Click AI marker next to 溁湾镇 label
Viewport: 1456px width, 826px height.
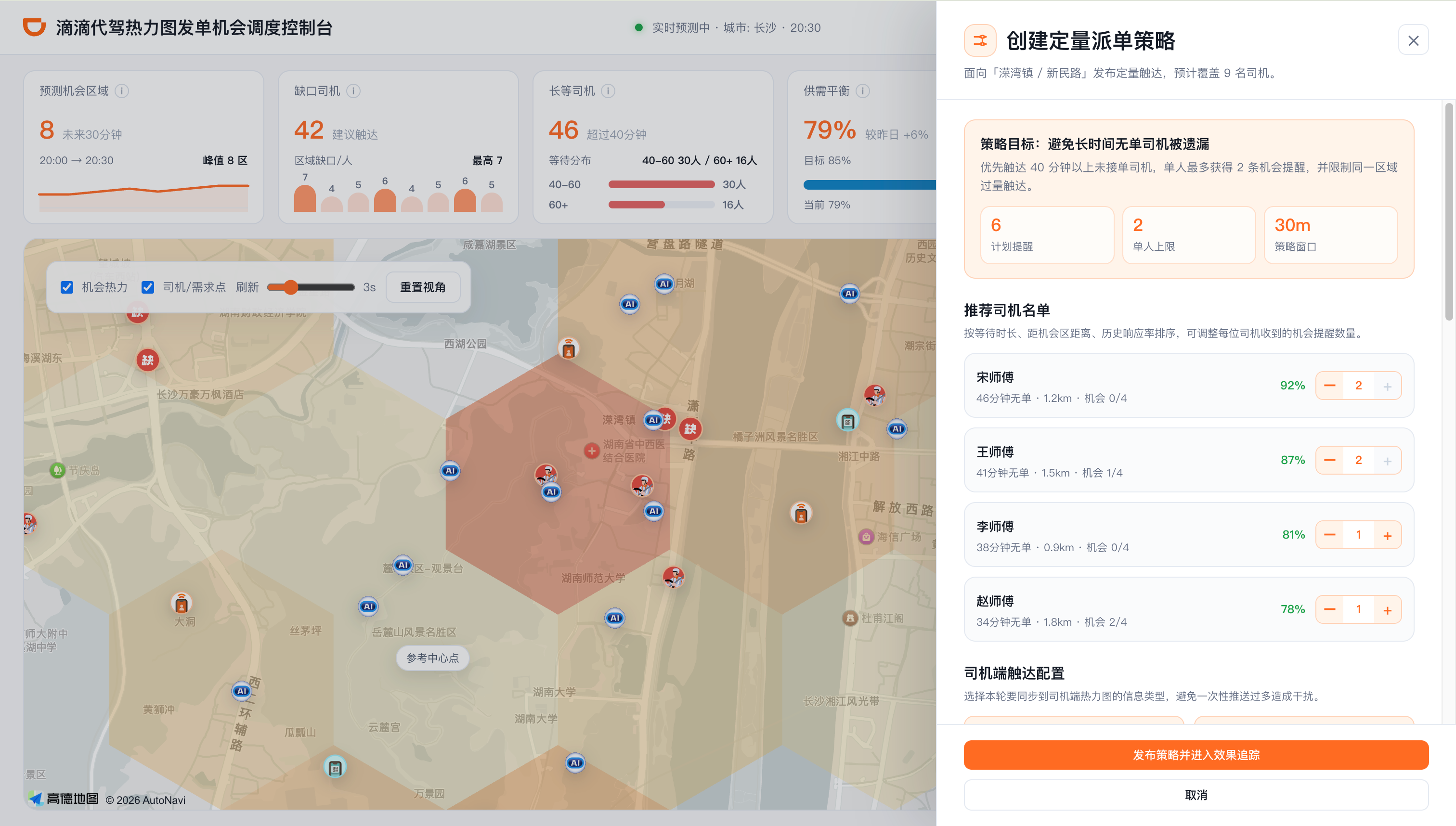pyautogui.click(x=653, y=420)
